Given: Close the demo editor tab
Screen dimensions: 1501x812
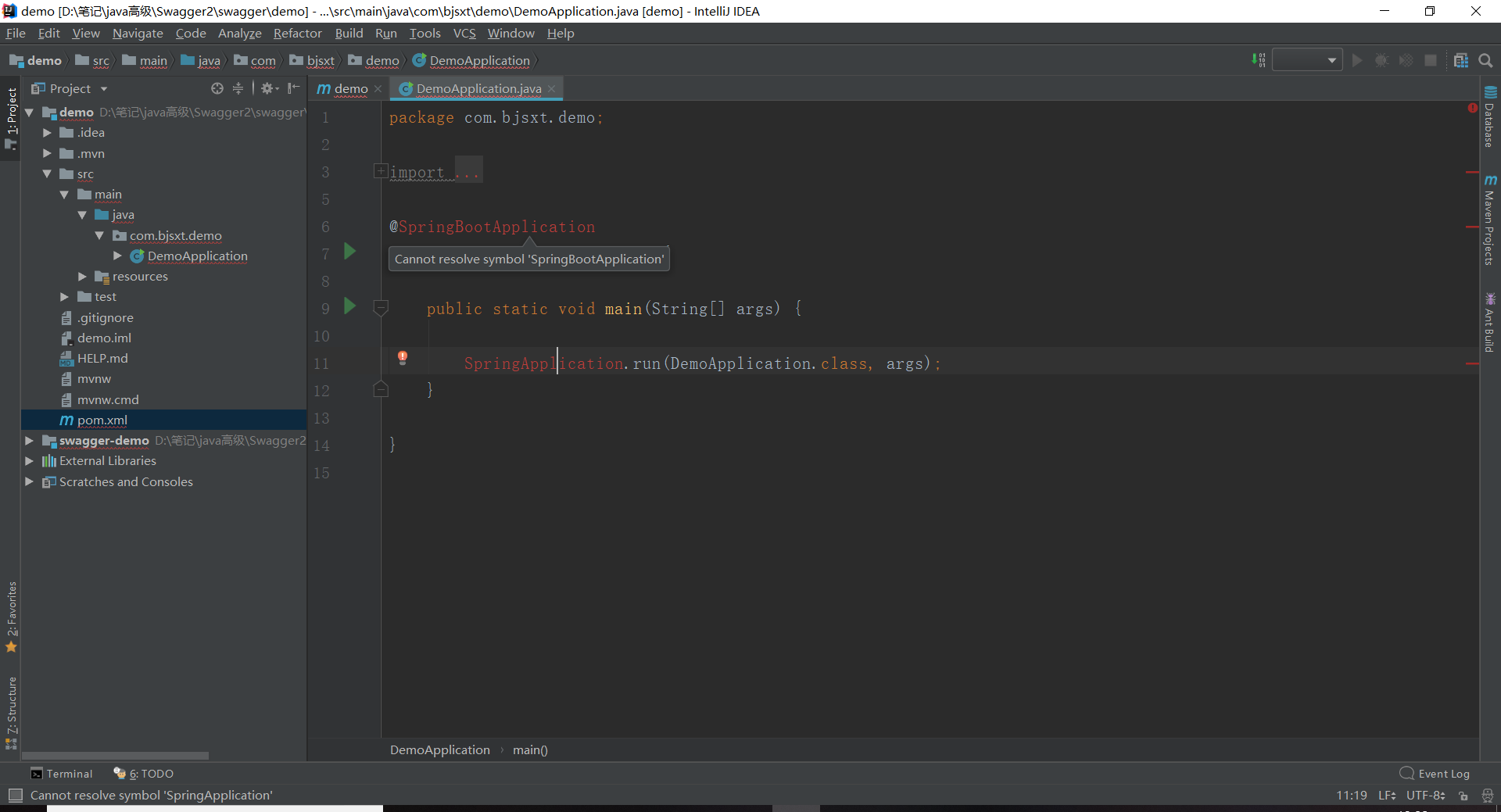Looking at the screenshot, I should pyautogui.click(x=378, y=88).
